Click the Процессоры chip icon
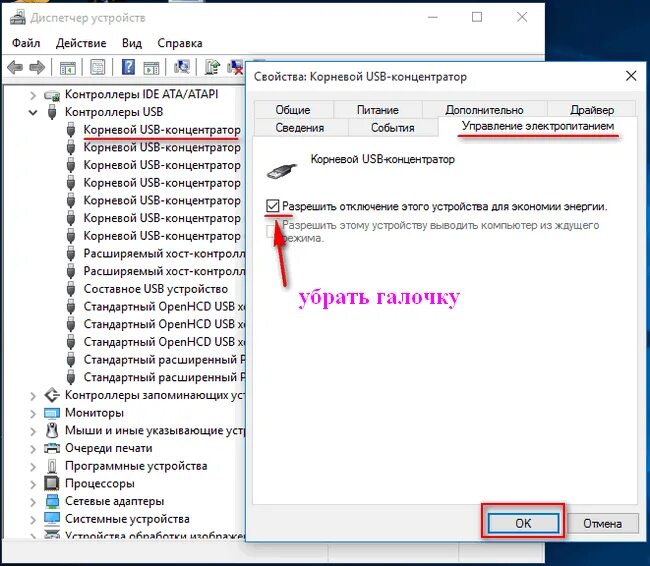 [52, 483]
